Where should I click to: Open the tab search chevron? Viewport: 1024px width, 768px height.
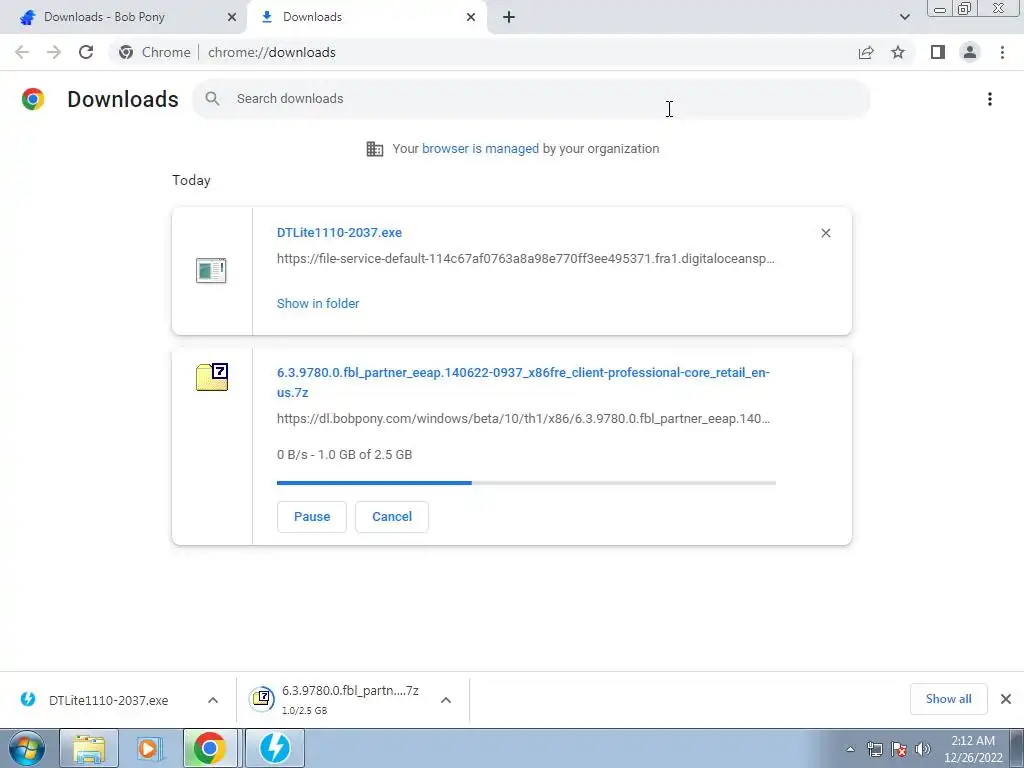[904, 17]
